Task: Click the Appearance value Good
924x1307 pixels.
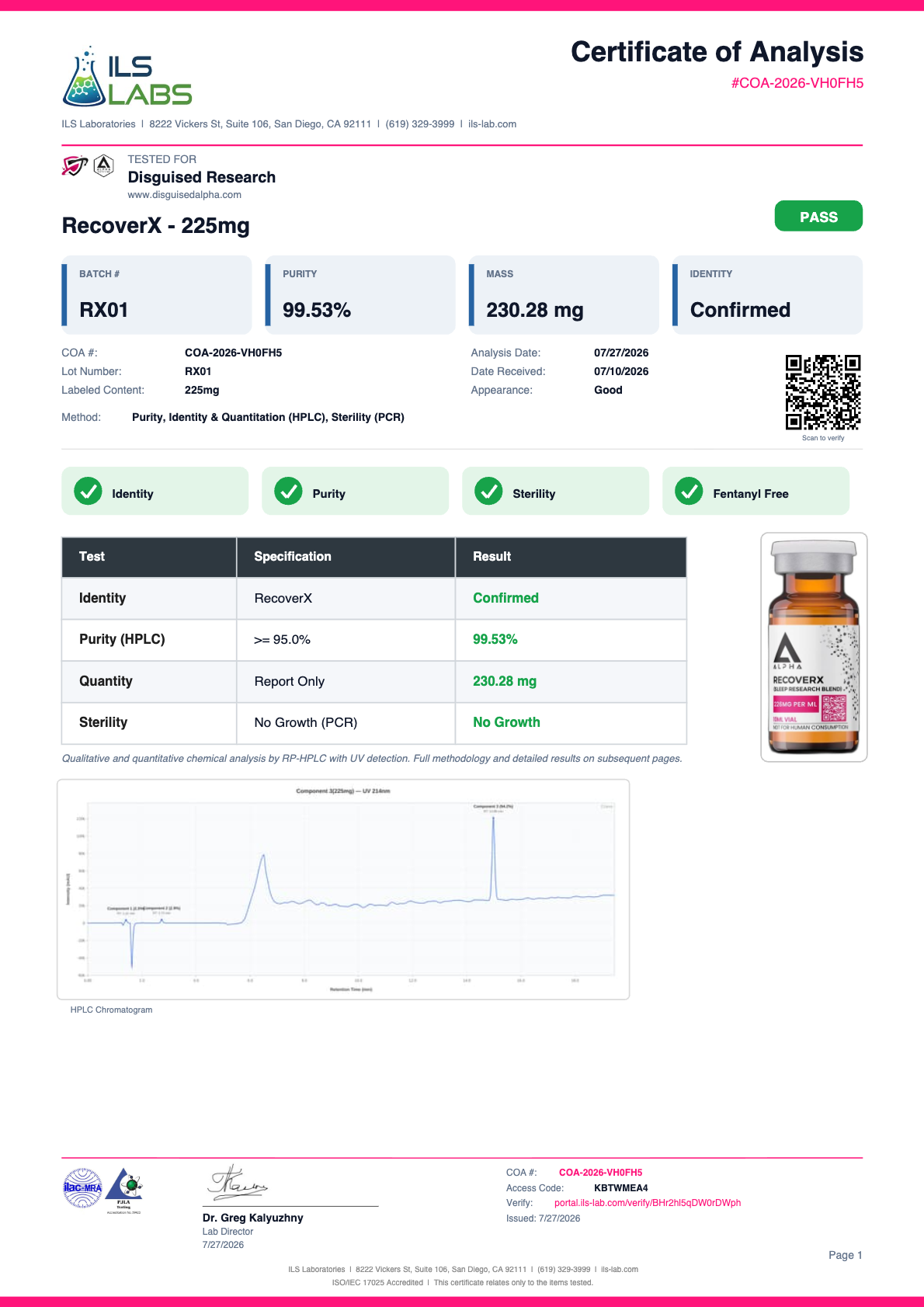Action: point(608,390)
